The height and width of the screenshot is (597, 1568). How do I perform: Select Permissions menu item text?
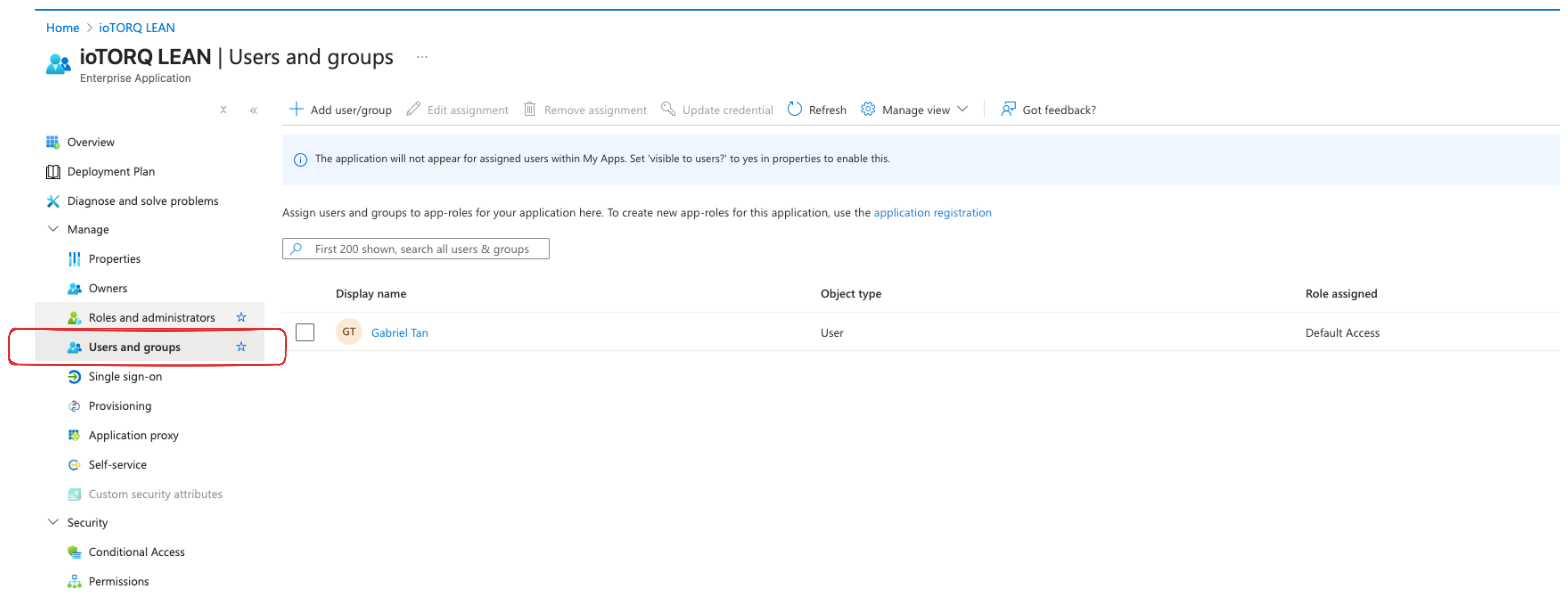pyautogui.click(x=119, y=581)
